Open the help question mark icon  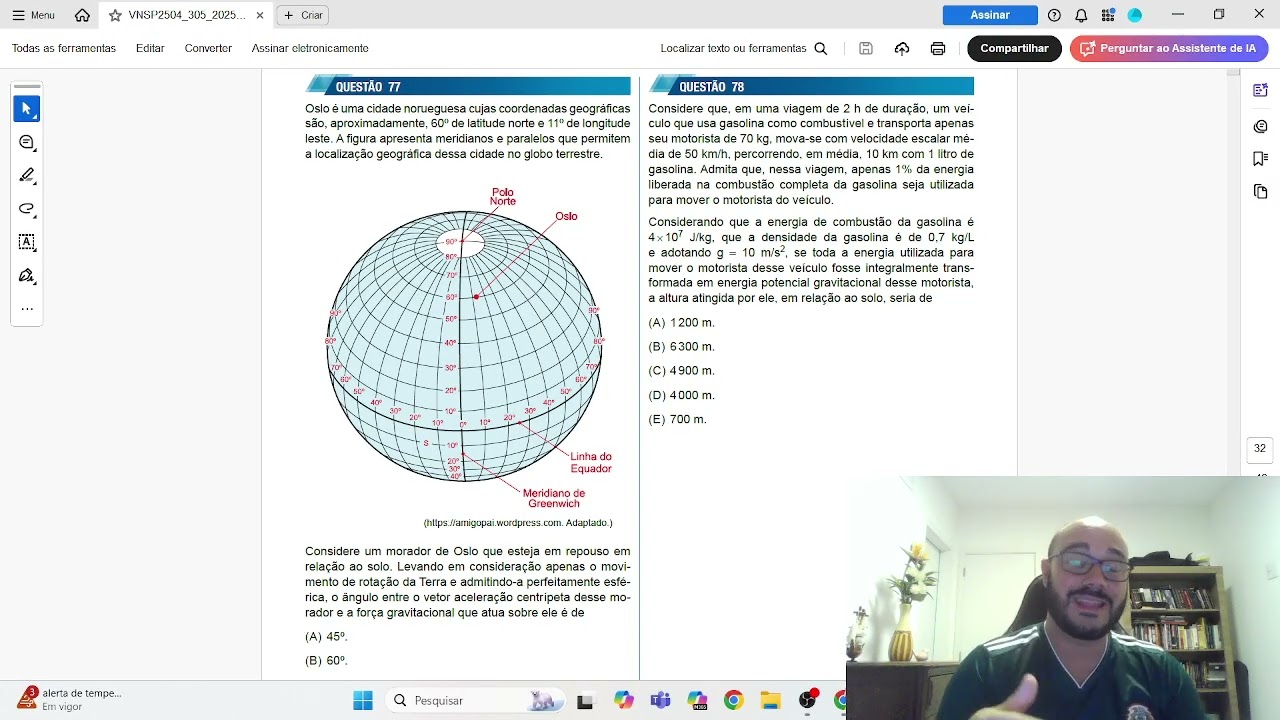[1054, 15]
